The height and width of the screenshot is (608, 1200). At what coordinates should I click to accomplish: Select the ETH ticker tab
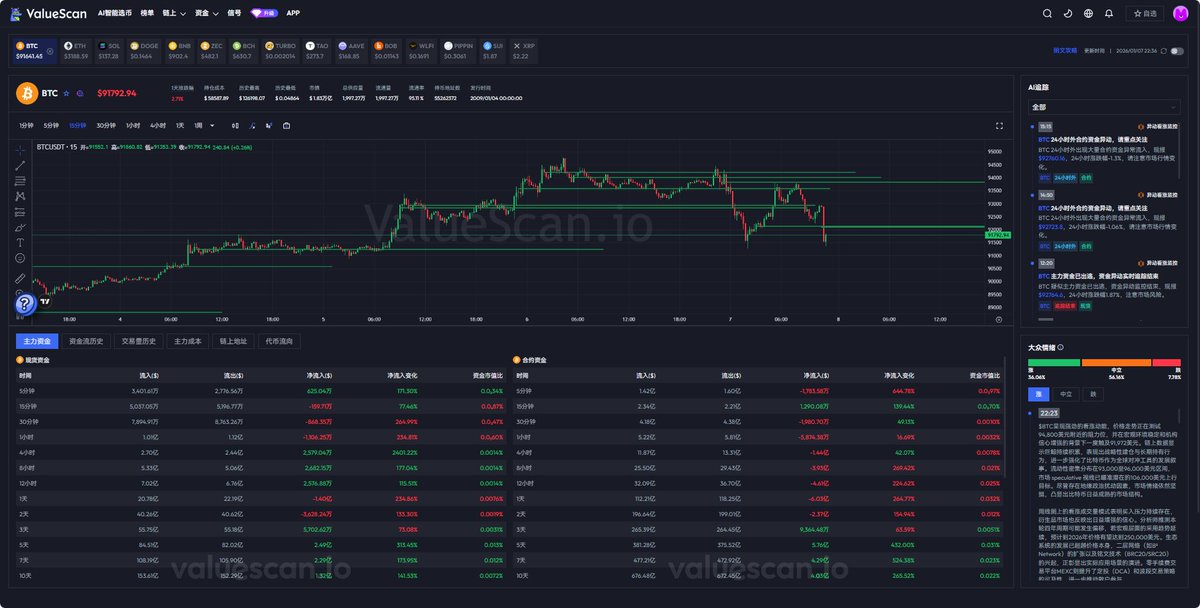point(76,50)
